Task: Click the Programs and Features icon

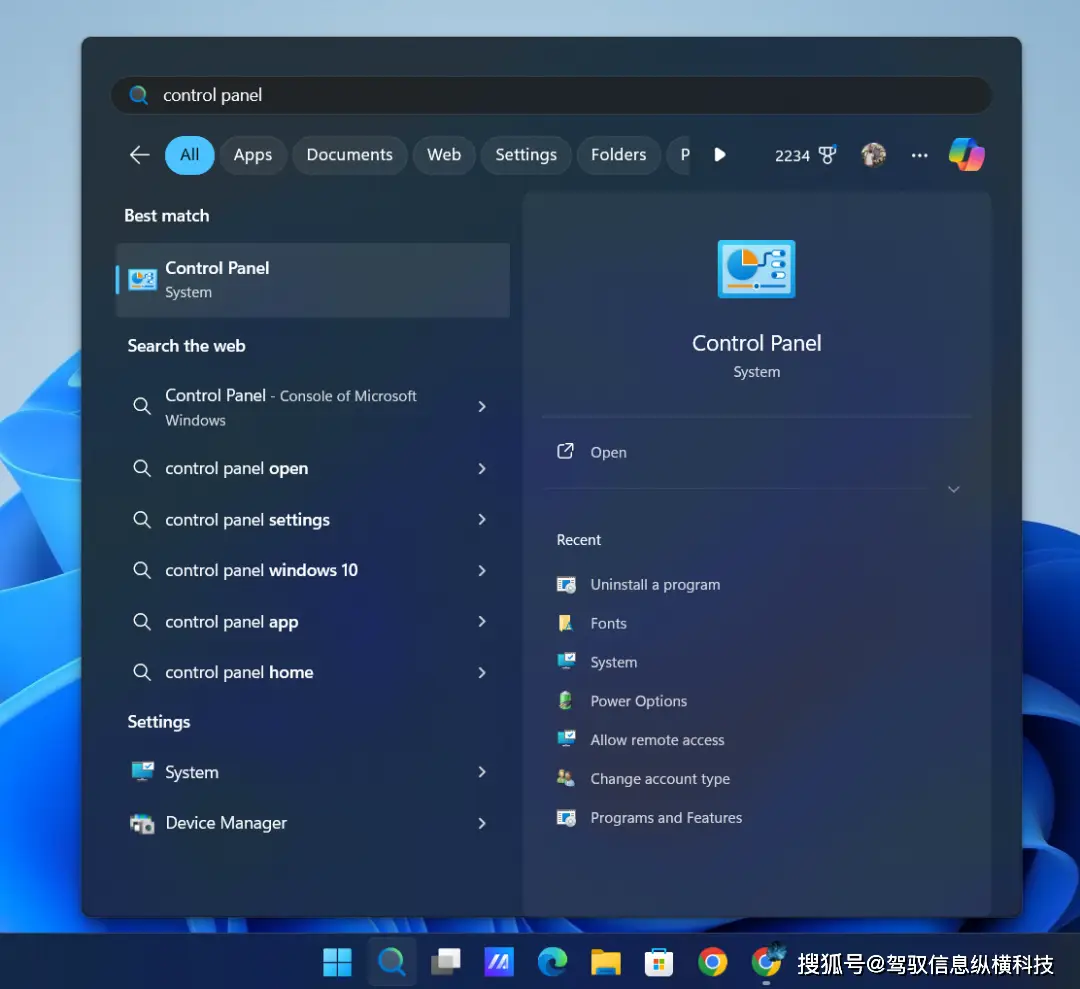Action: [565, 818]
